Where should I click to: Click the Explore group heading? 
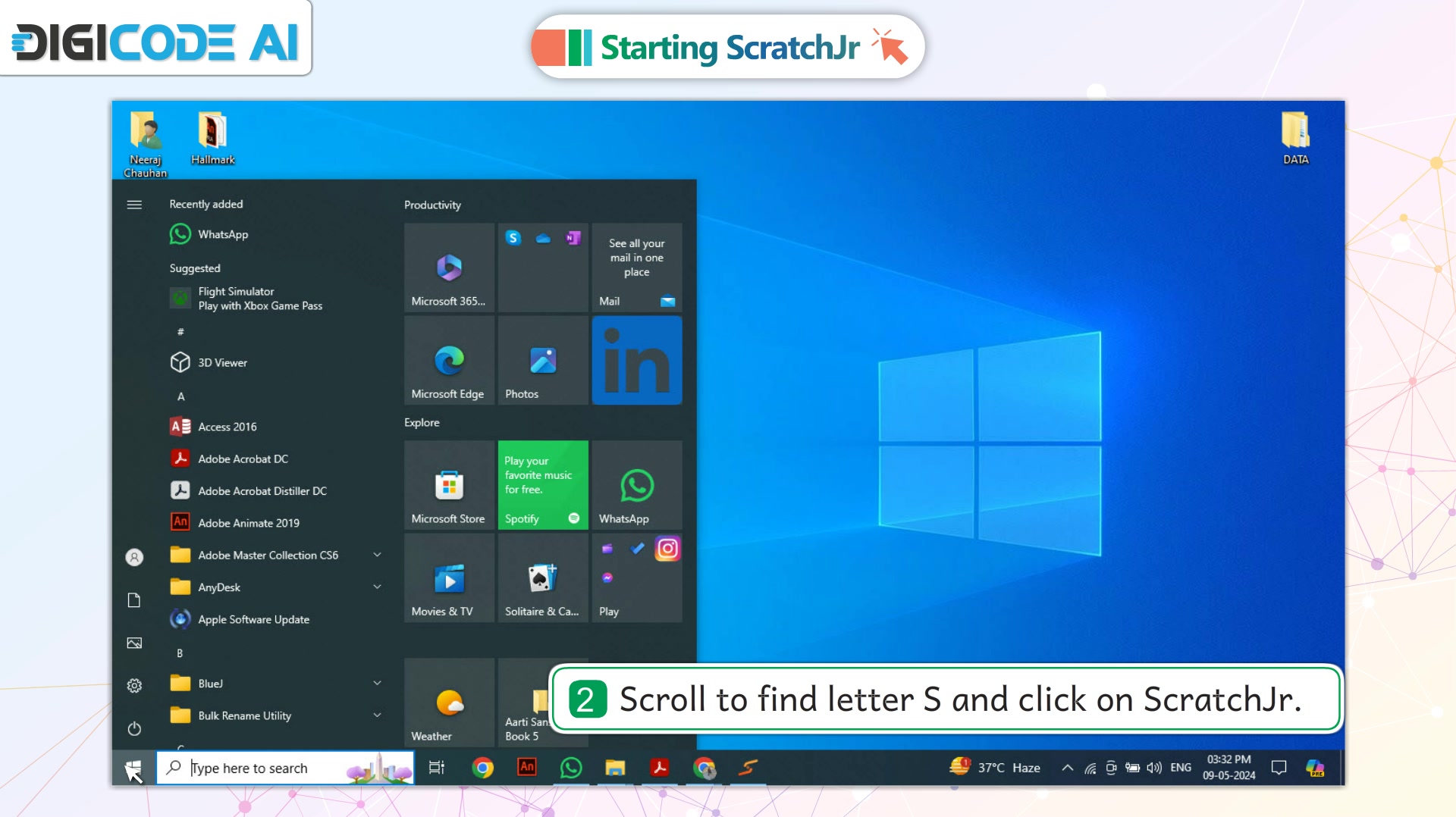[x=422, y=422]
